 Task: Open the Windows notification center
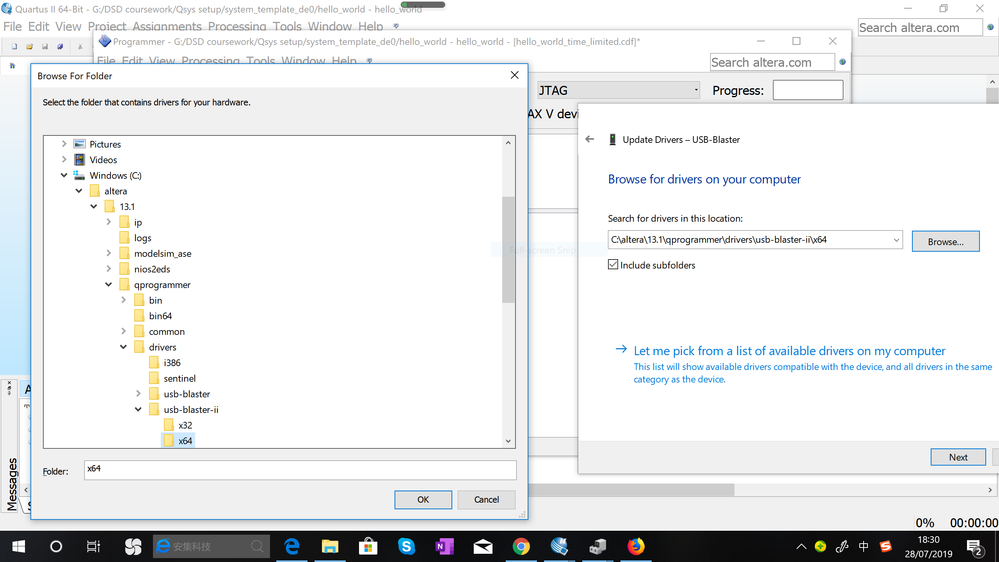coord(975,547)
